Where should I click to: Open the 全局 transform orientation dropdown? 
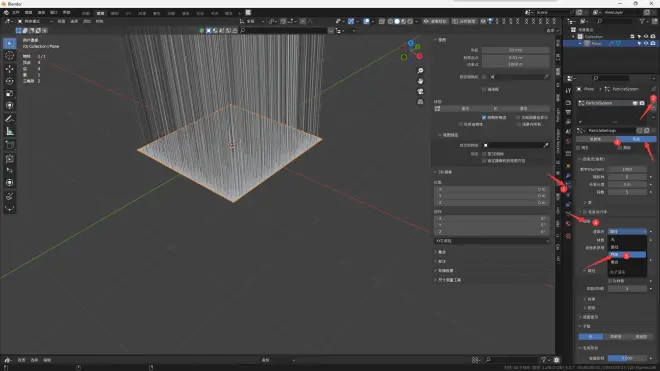[252, 21]
